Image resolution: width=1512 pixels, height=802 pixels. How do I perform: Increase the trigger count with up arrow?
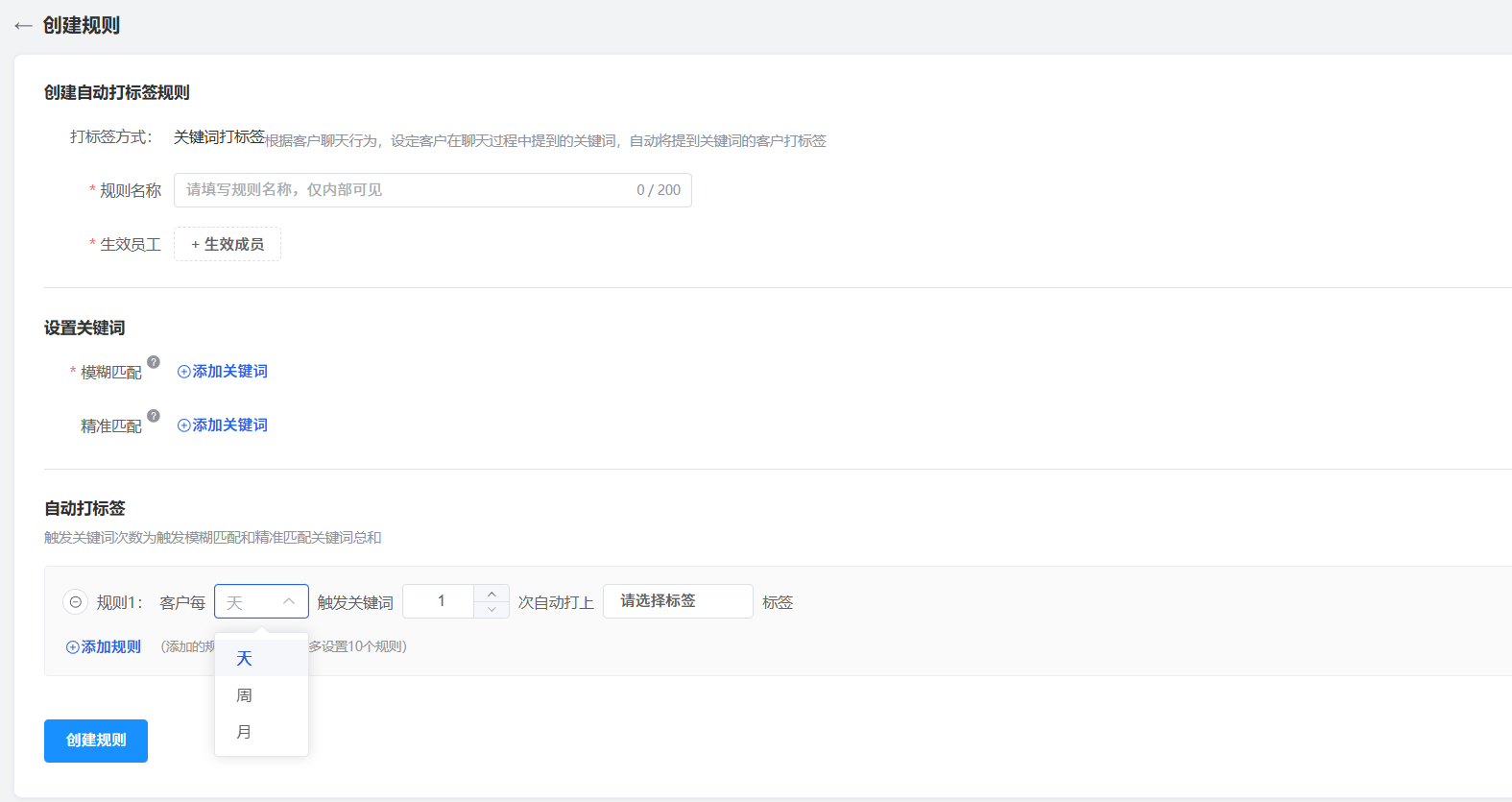pos(492,594)
